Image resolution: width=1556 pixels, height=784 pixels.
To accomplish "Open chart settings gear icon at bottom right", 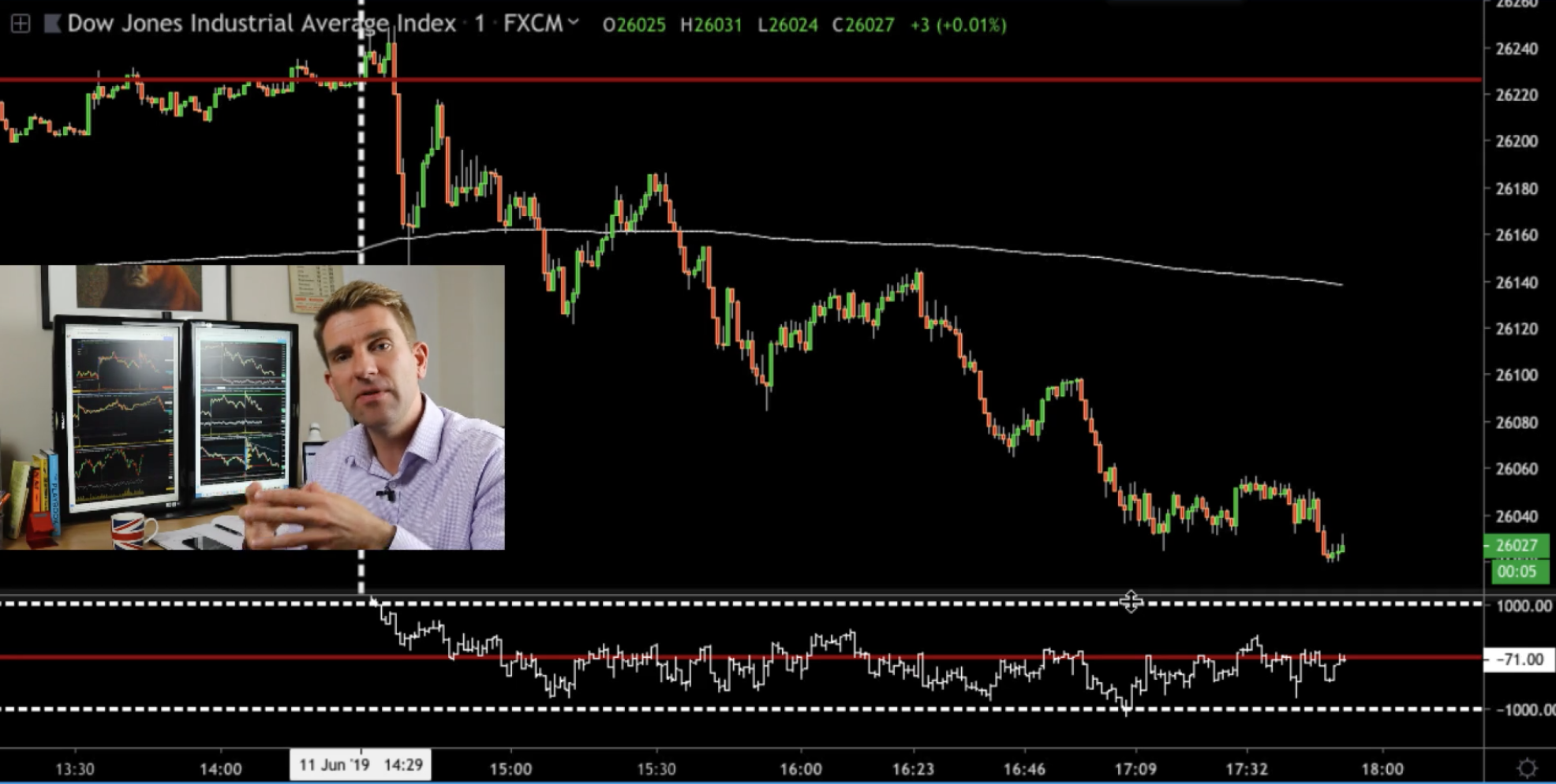I will tap(1527, 767).
